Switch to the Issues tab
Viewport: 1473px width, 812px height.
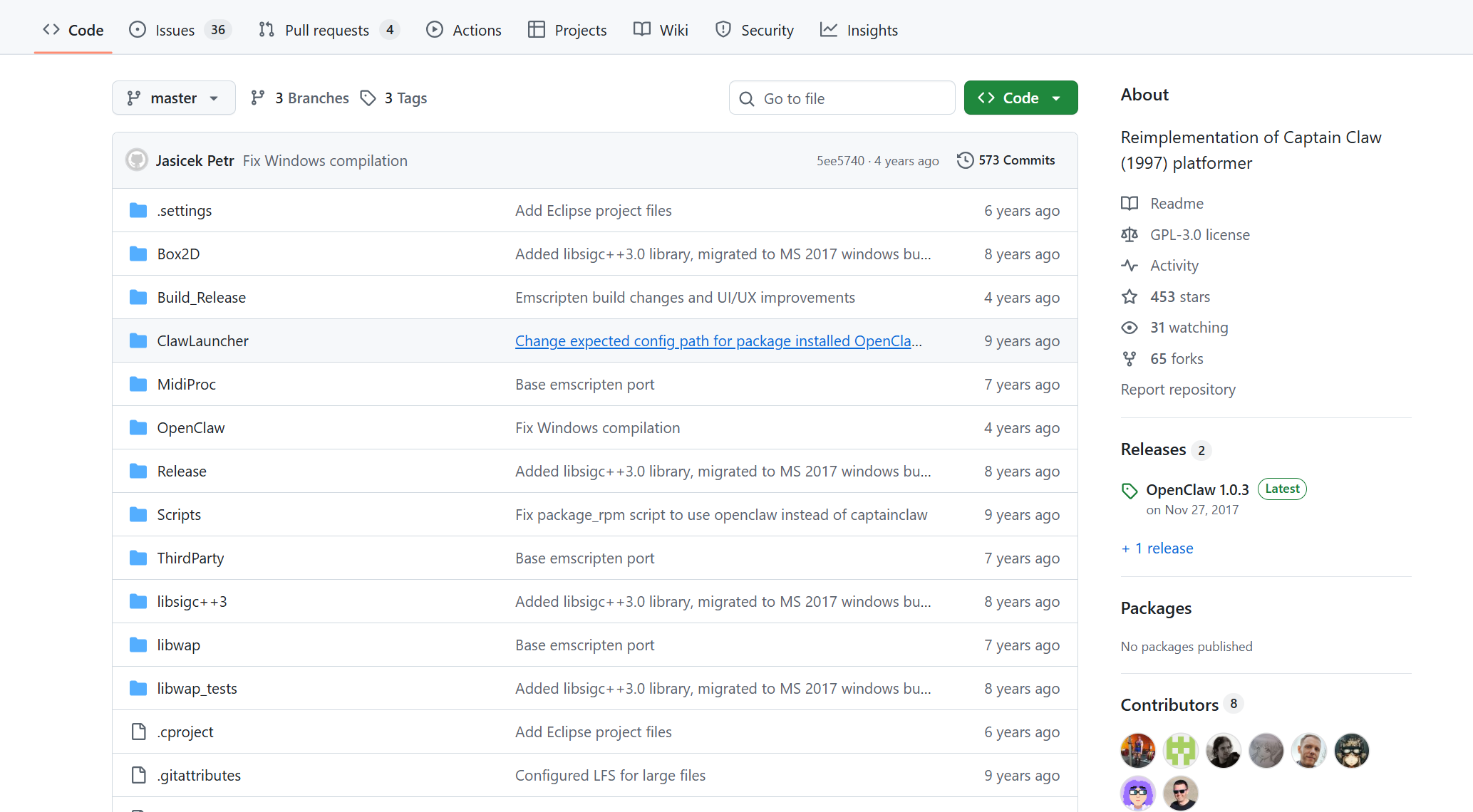(x=175, y=30)
